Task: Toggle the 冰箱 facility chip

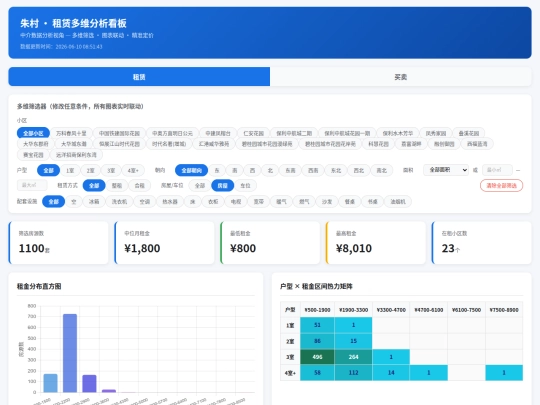Action: click(94, 201)
